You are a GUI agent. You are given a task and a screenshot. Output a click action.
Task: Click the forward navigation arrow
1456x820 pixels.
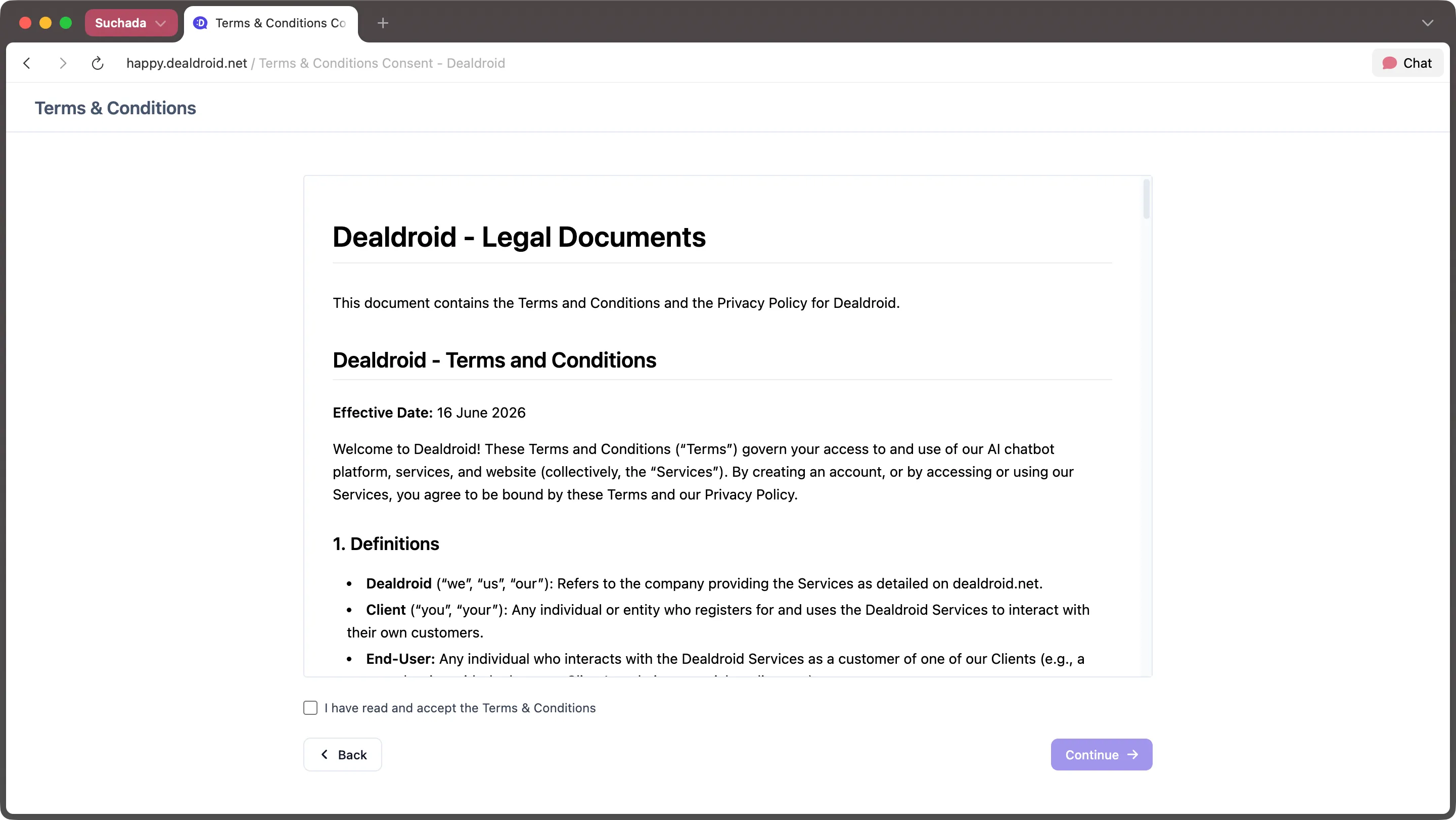click(x=63, y=63)
